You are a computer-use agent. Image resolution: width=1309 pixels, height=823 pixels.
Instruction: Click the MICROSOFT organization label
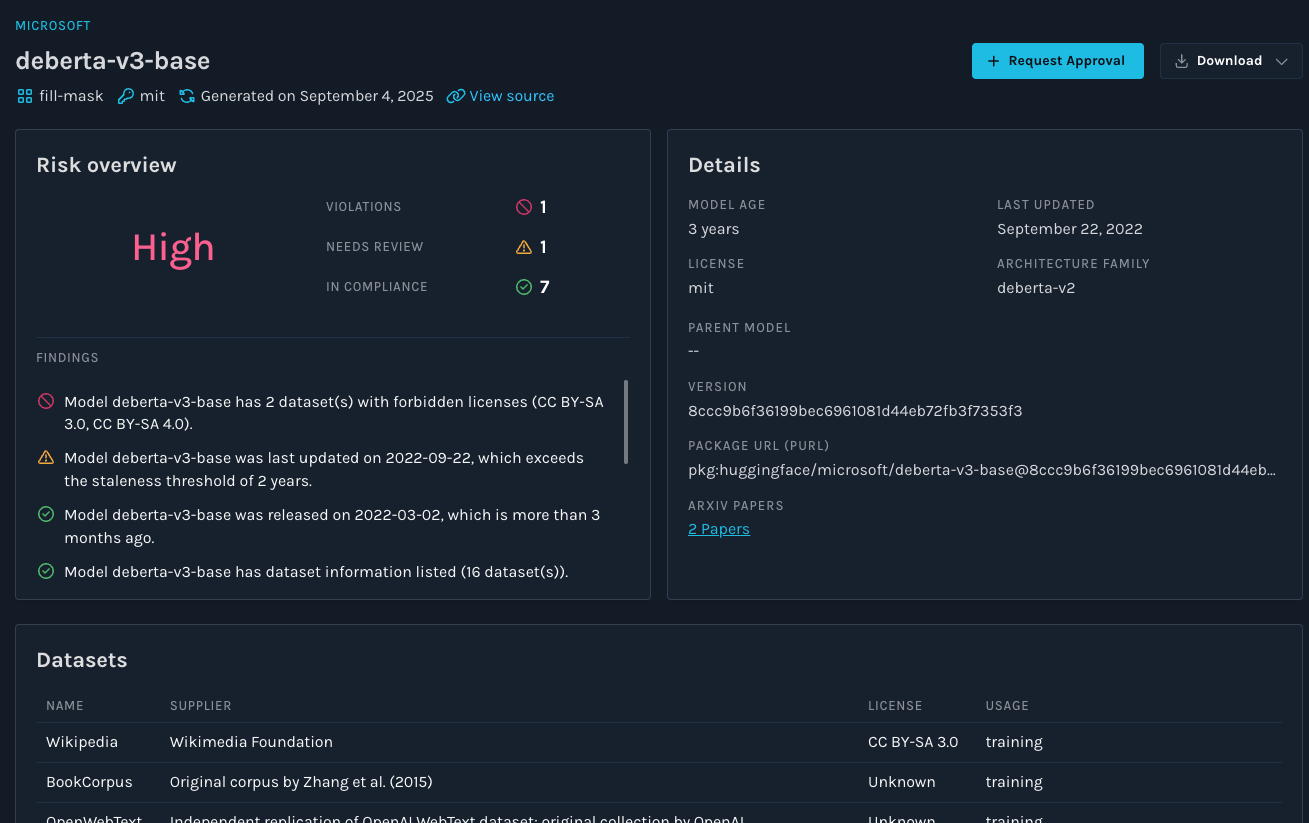(53, 26)
